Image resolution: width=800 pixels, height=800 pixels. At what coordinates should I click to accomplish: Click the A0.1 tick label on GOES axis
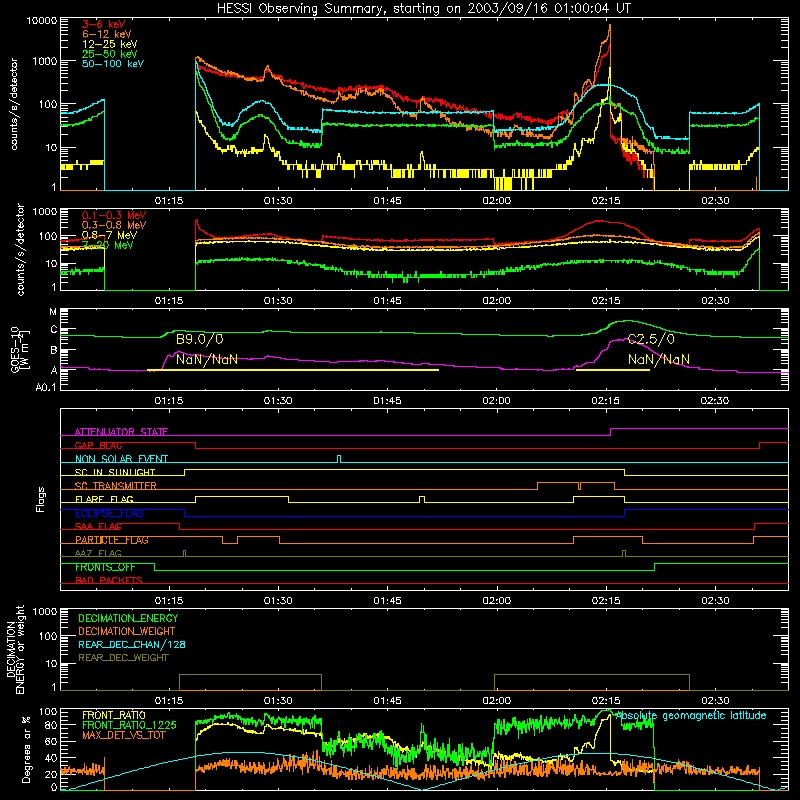(46, 388)
